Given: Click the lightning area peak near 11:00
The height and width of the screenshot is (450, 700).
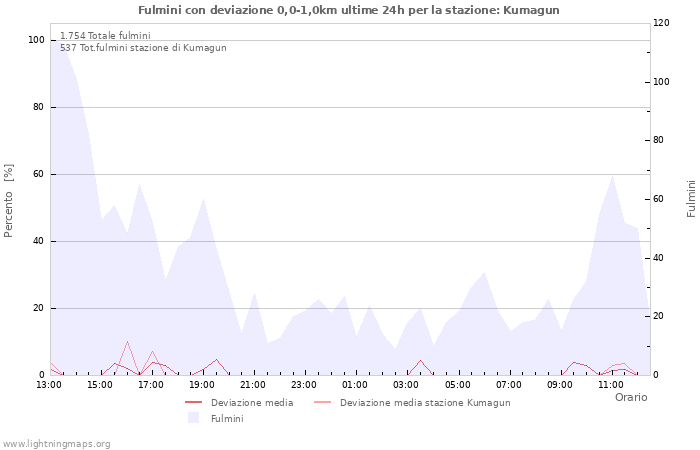Looking at the screenshot, I should [x=612, y=176].
